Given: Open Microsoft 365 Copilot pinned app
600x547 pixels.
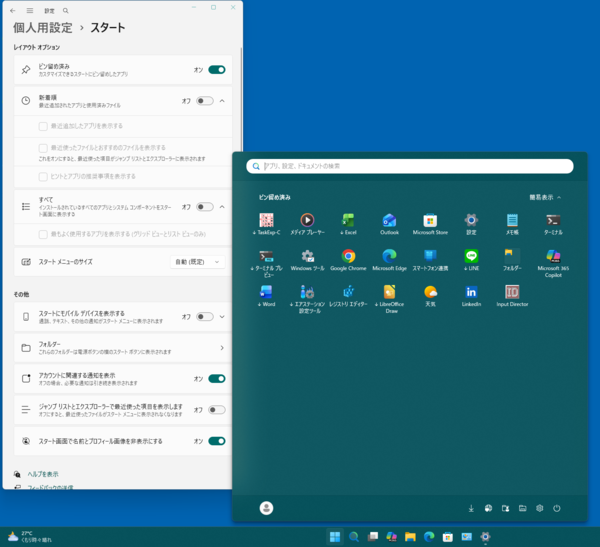Looking at the screenshot, I should coord(553,263).
